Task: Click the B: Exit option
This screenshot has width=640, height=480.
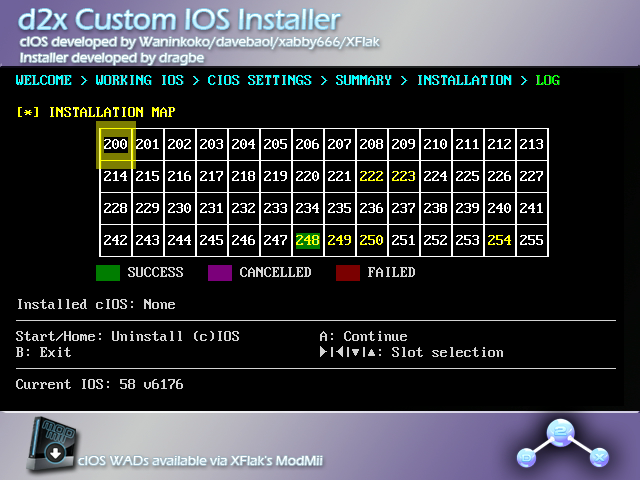Action: (x=44, y=353)
